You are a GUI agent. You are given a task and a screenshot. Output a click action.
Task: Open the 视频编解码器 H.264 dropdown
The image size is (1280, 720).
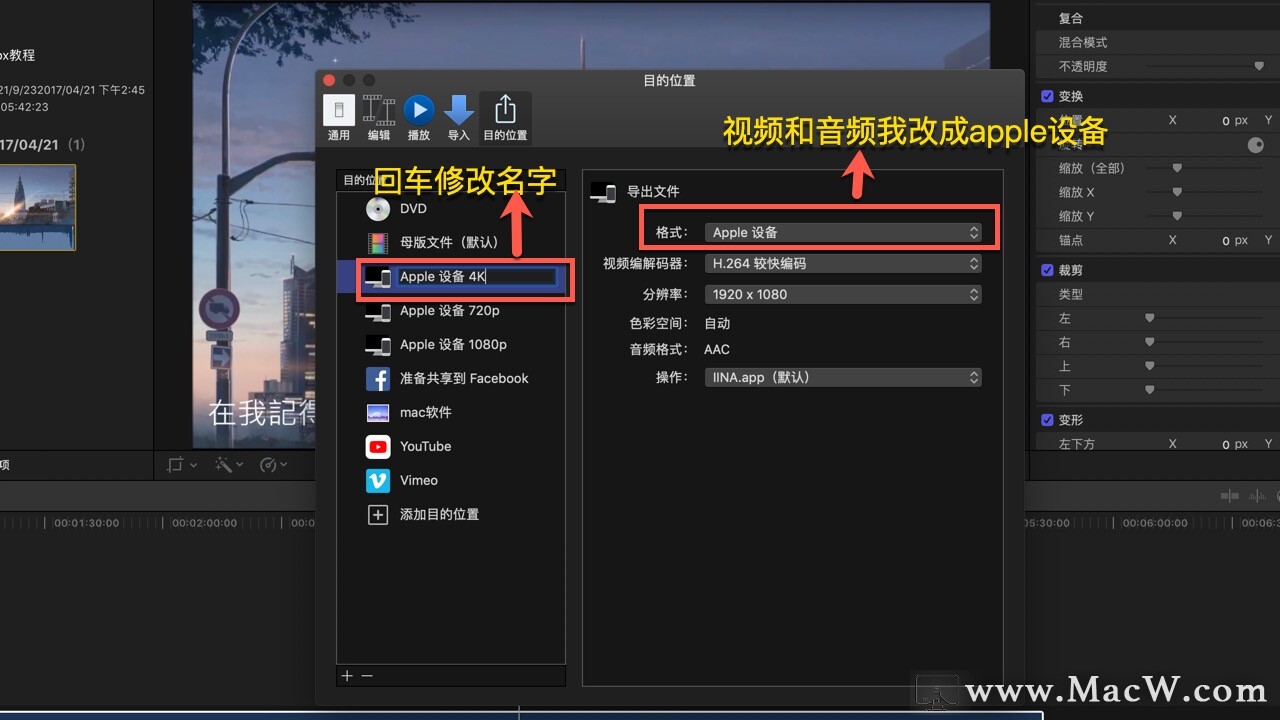(843, 264)
